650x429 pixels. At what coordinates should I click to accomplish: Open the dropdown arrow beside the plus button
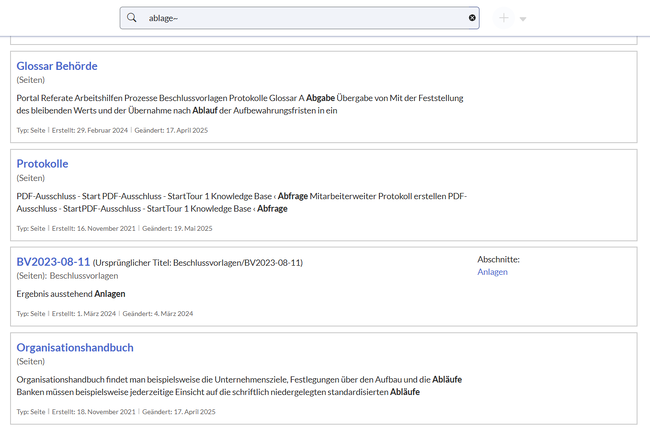[523, 19]
